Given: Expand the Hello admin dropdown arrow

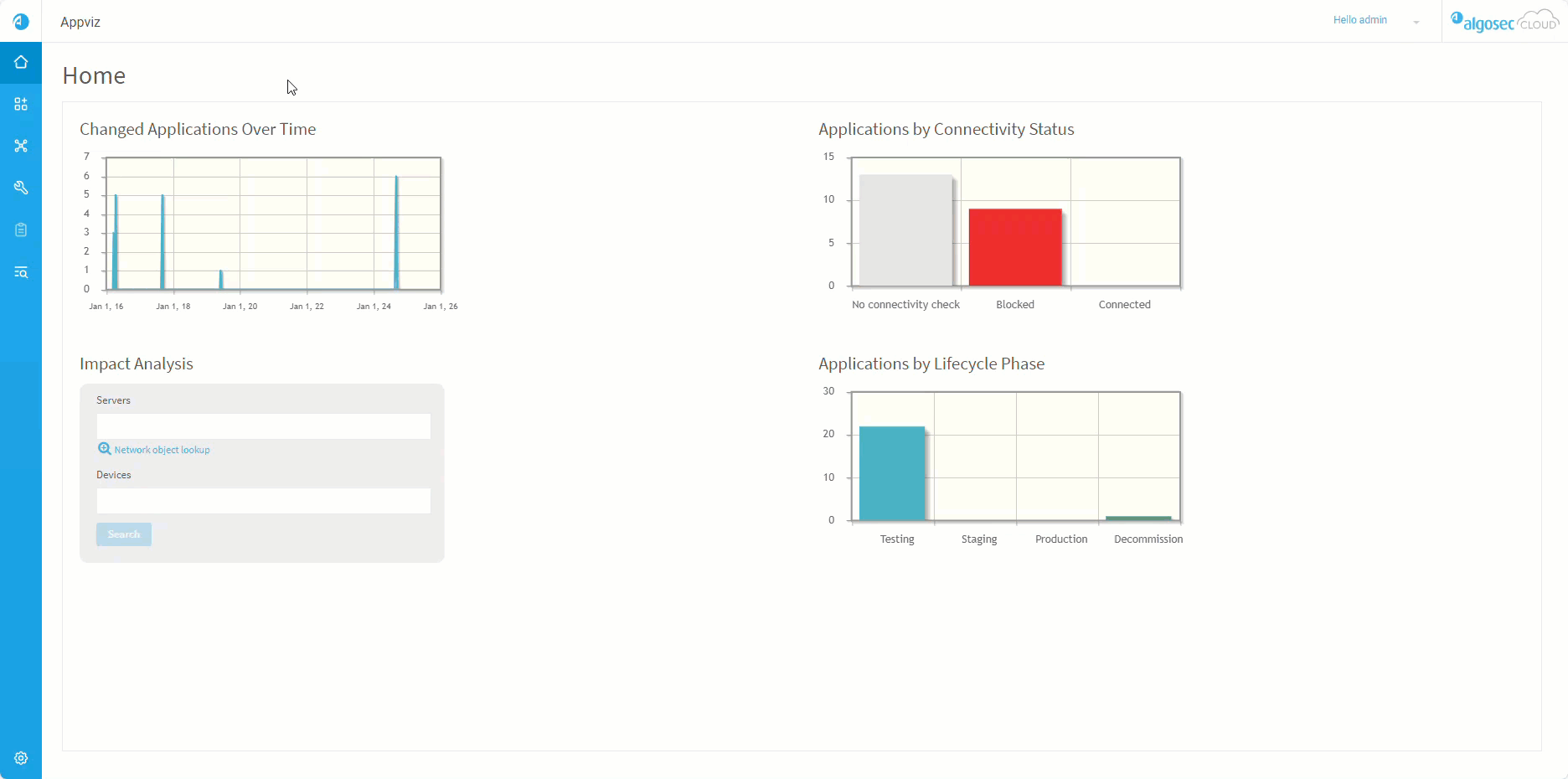Looking at the screenshot, I should tap(1416, 22).
